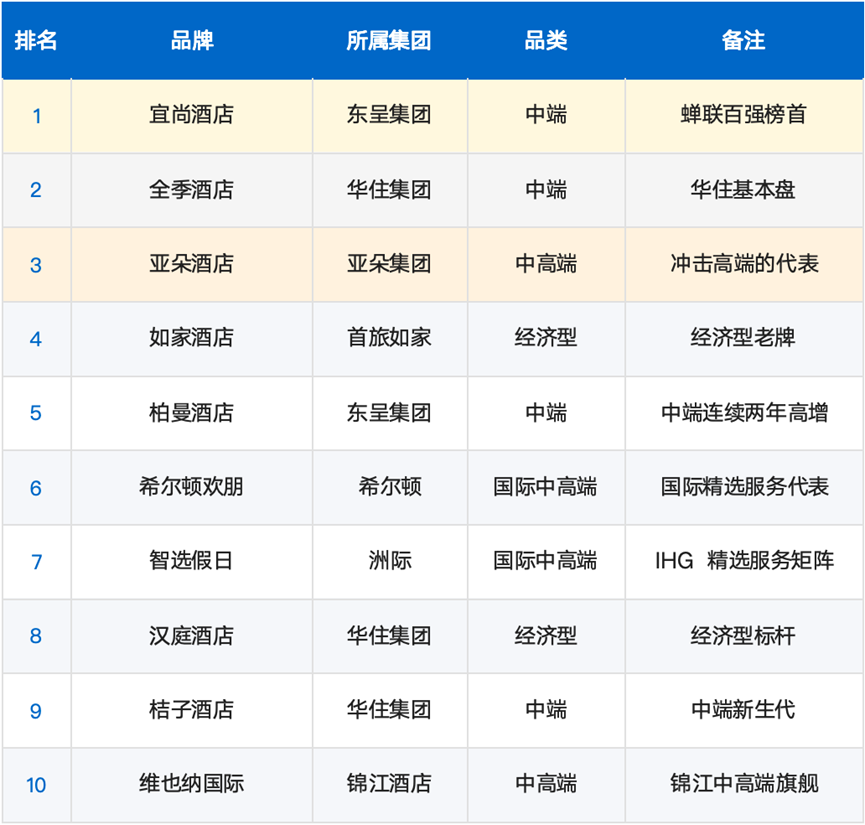
Task: Click rank number 7
Action: point(36,562)
